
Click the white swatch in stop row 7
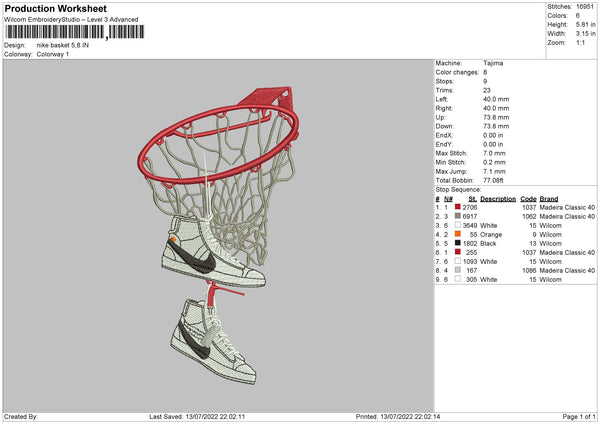(x=458, y=261)
